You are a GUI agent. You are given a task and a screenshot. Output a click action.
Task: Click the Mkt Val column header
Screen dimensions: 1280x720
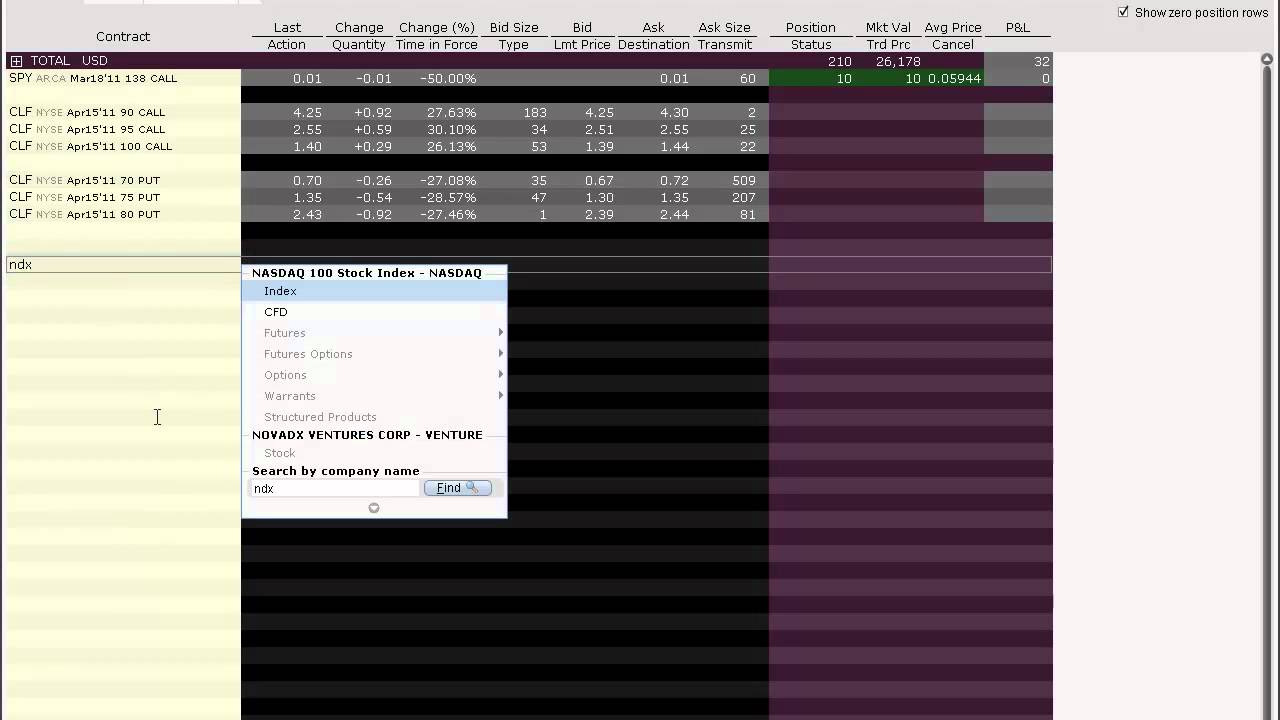pos(888,27)
